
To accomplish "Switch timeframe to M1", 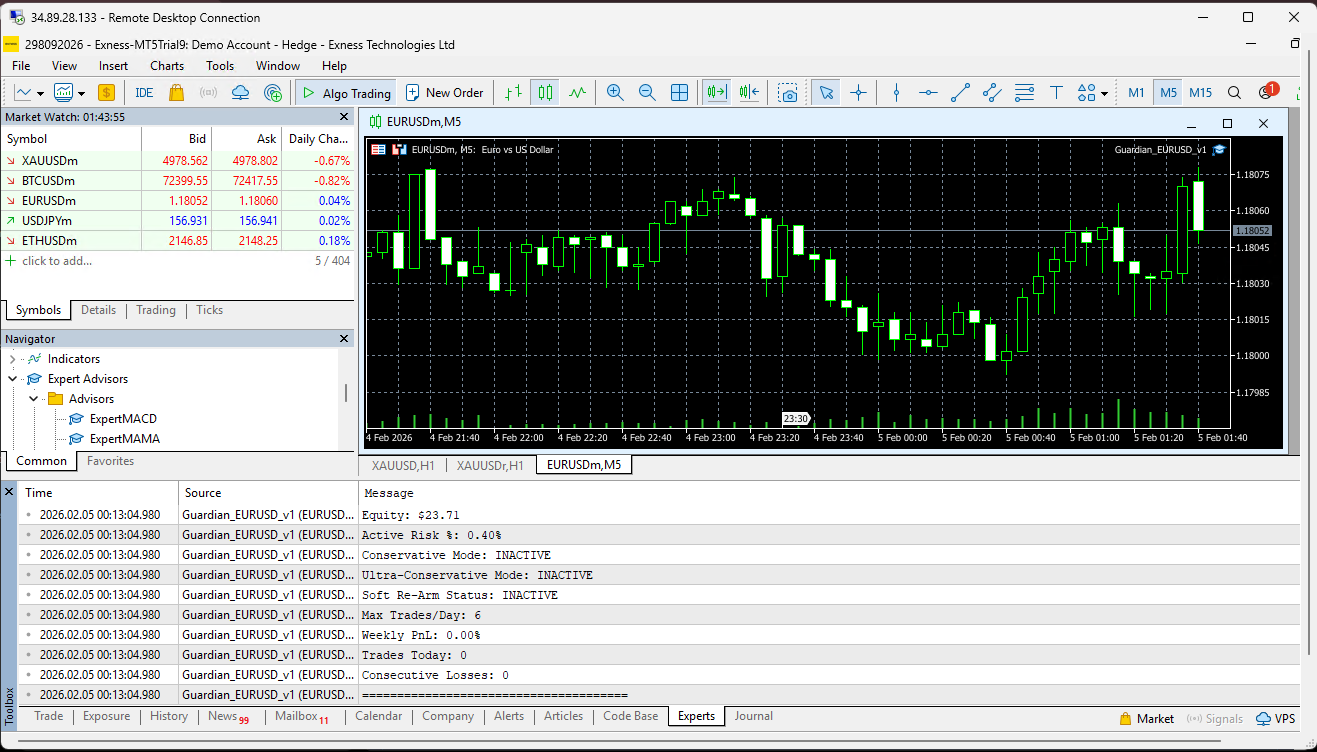I will click(x=1136, y=92).
